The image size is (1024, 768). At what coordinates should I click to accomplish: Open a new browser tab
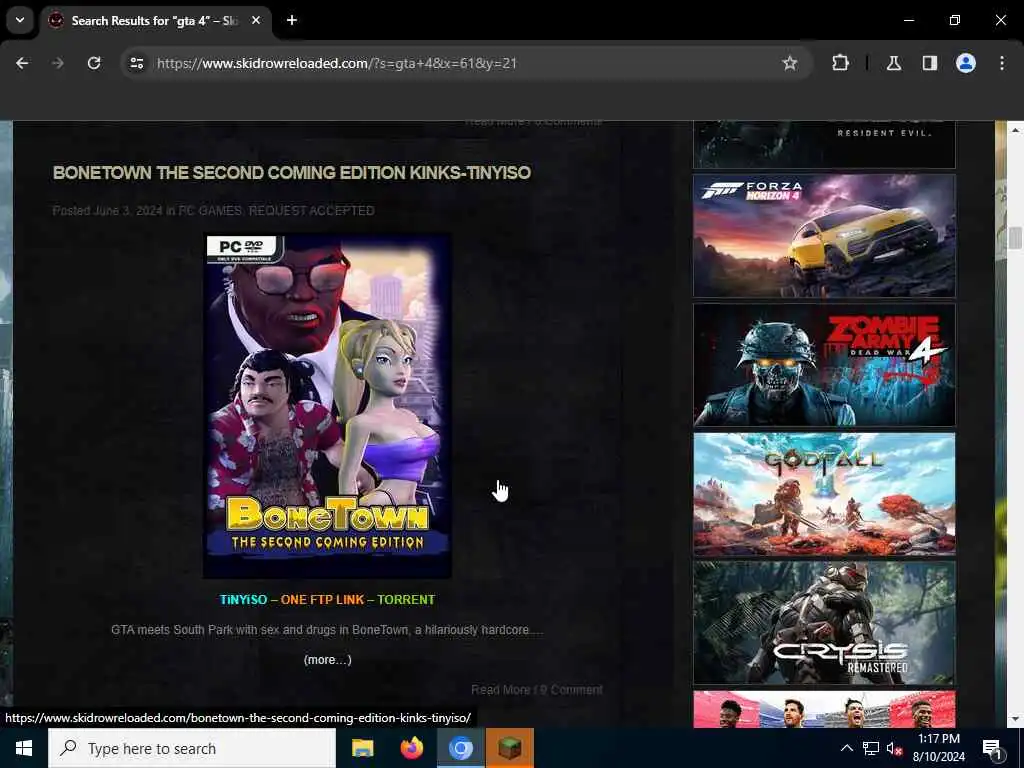(292, 20)
